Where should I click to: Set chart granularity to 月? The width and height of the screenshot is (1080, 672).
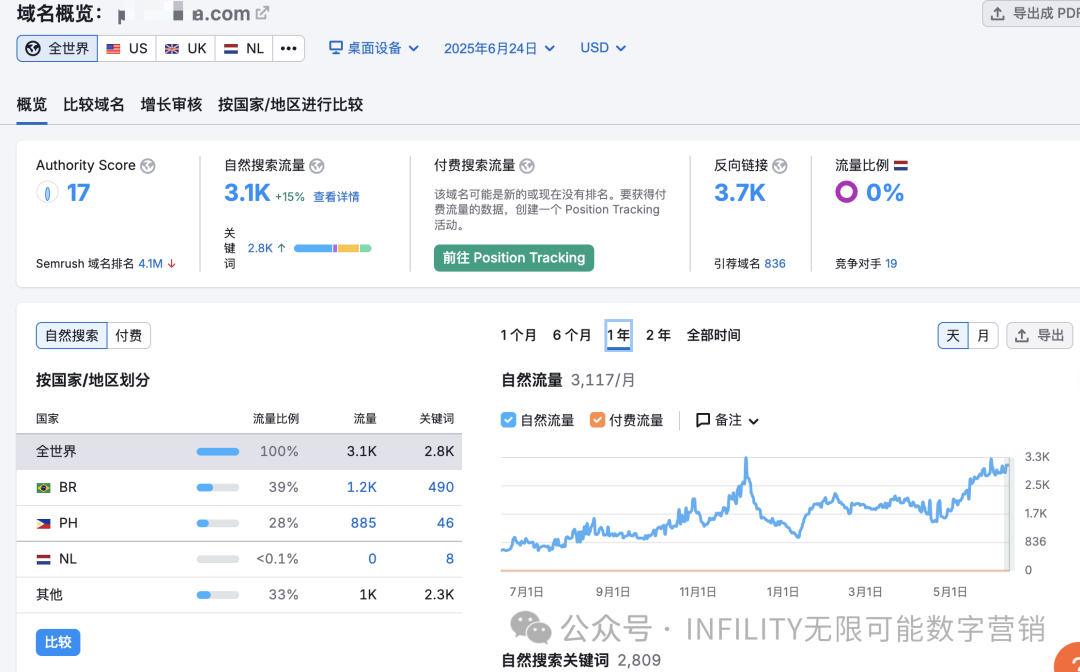coord(984,335)
